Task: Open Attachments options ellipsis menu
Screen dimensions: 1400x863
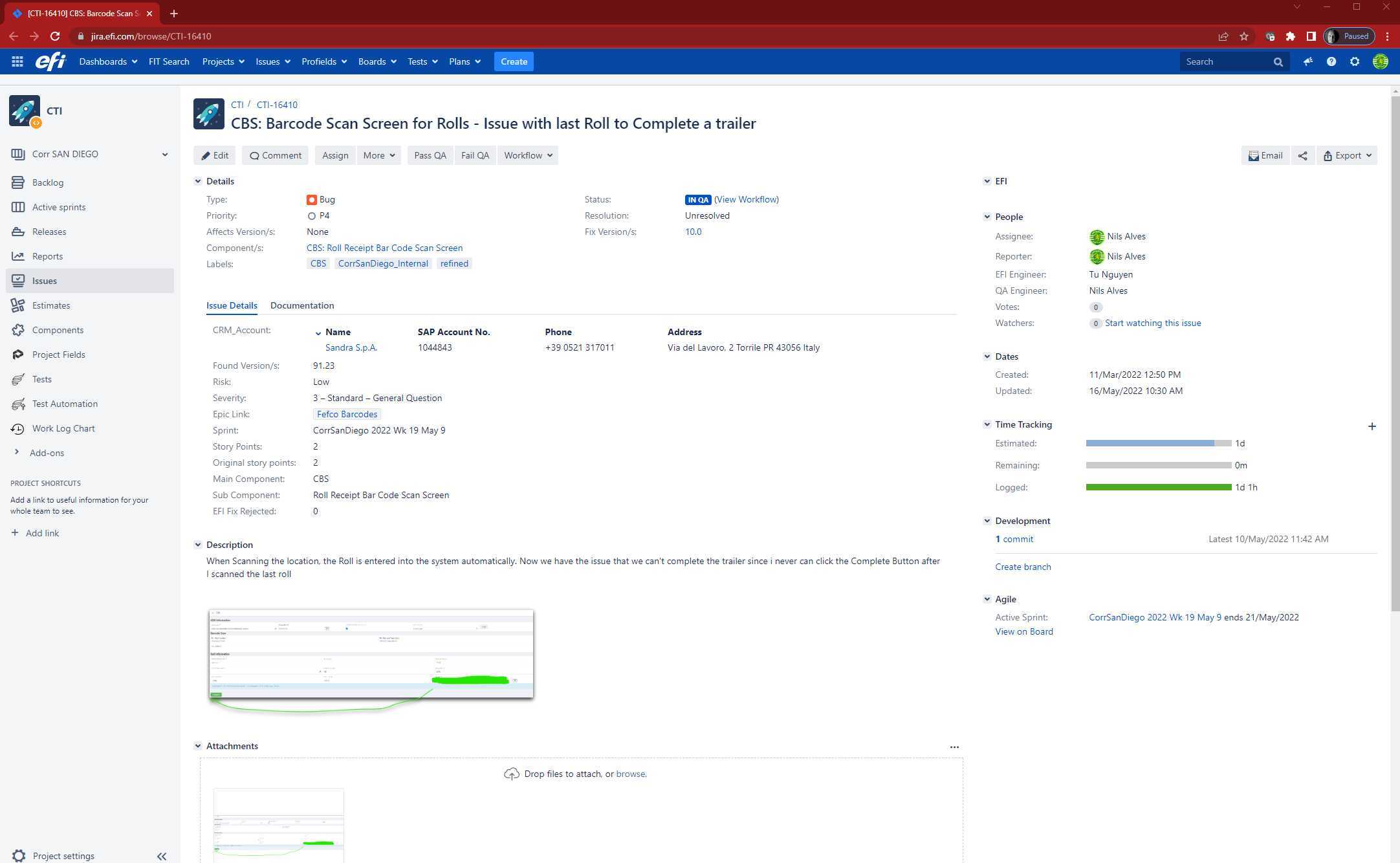Action: 954,747
